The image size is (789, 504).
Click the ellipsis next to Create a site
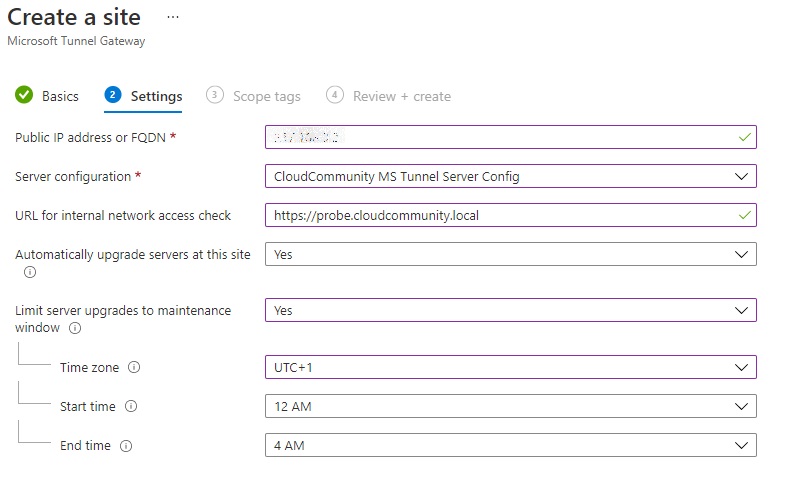tap(173, 18)
